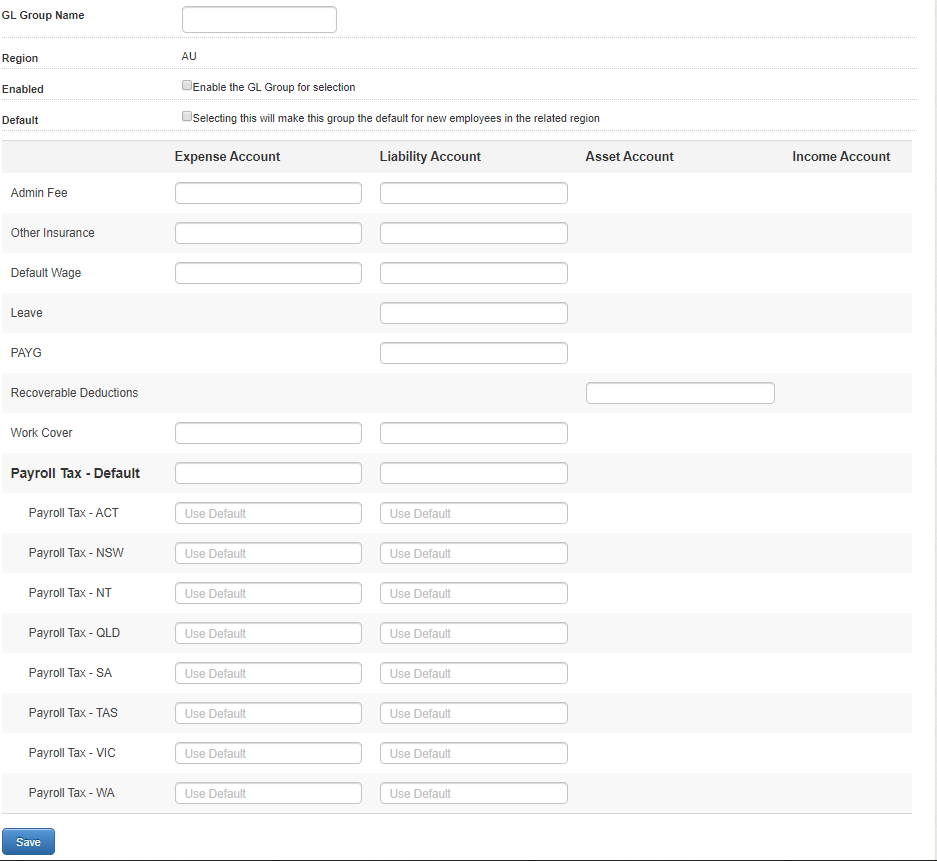Select the PAYG liability account field
This screenshot has height=861, width=937.
[x=473, y=353]
